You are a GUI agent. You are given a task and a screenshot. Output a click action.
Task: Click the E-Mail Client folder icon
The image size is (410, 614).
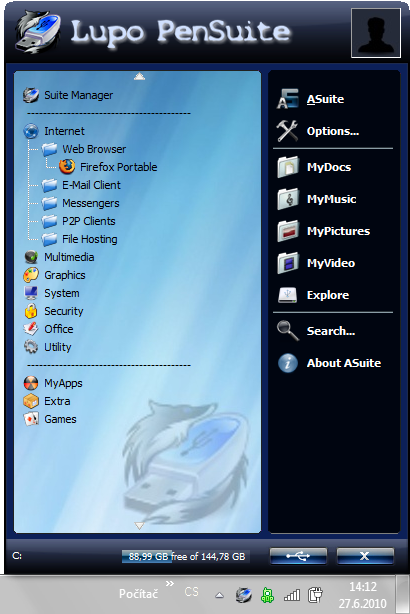tap(49, 185)
